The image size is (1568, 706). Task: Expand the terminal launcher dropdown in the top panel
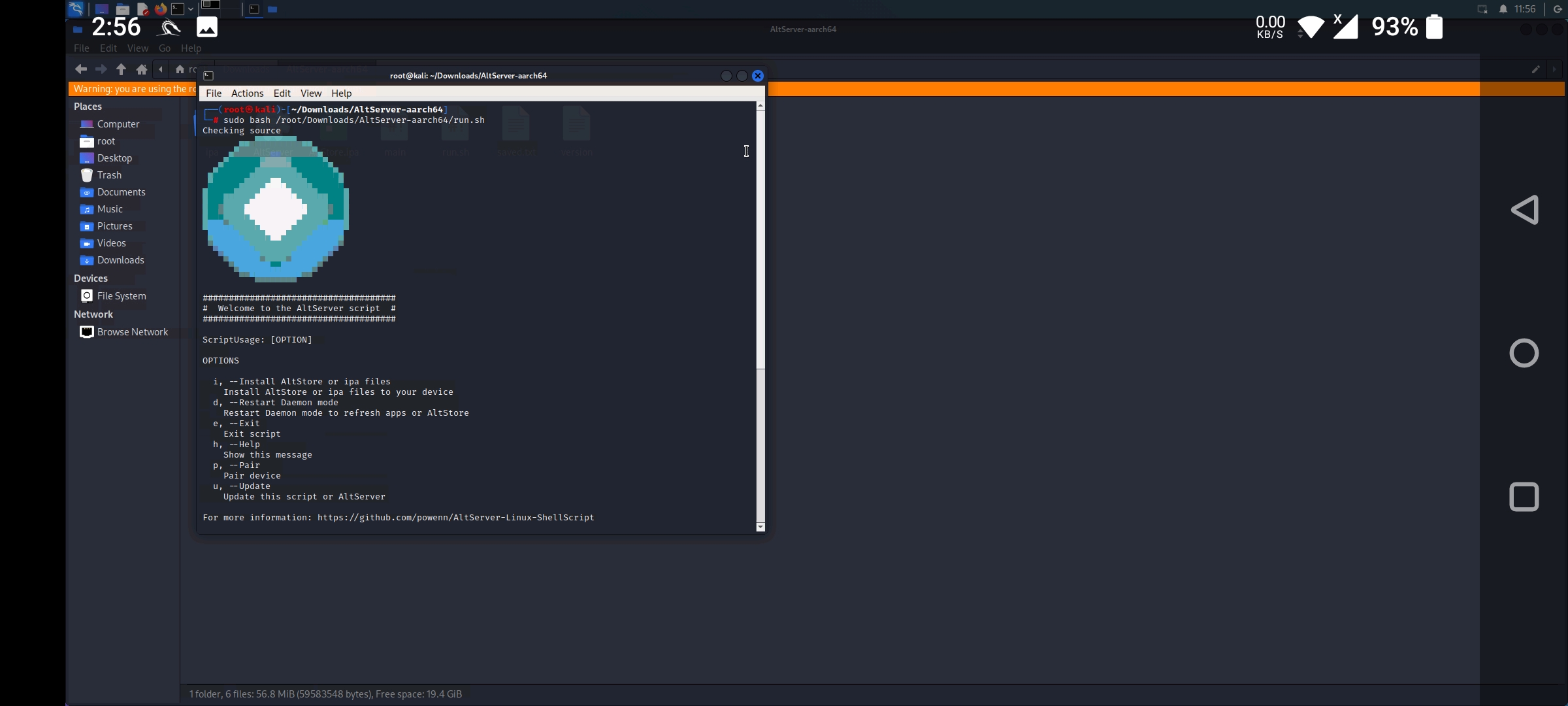coord(190,9)
